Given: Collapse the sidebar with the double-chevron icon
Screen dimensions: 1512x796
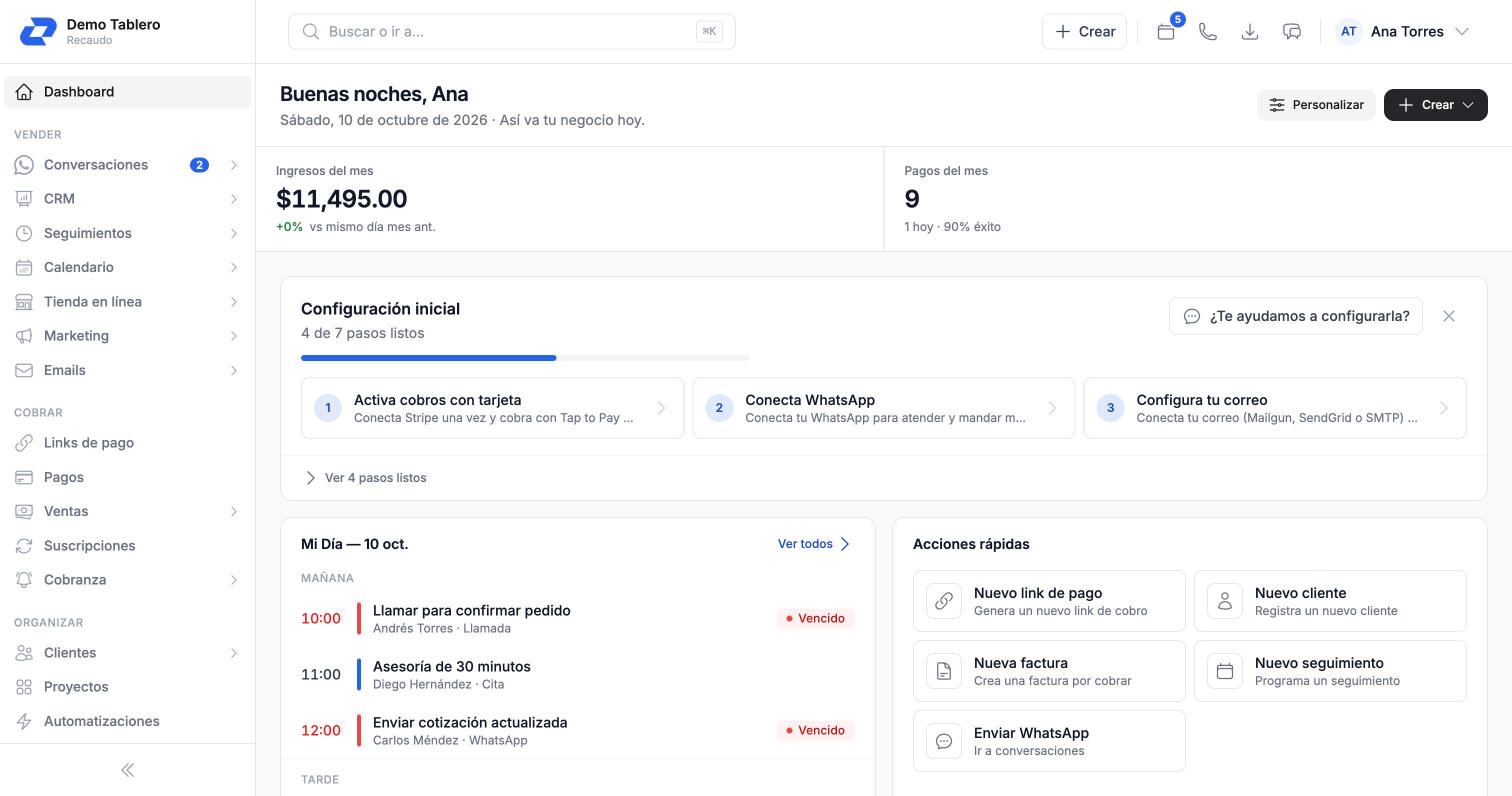Looking at the screenshot, I should pyautogui.click(x=127, y=770).
